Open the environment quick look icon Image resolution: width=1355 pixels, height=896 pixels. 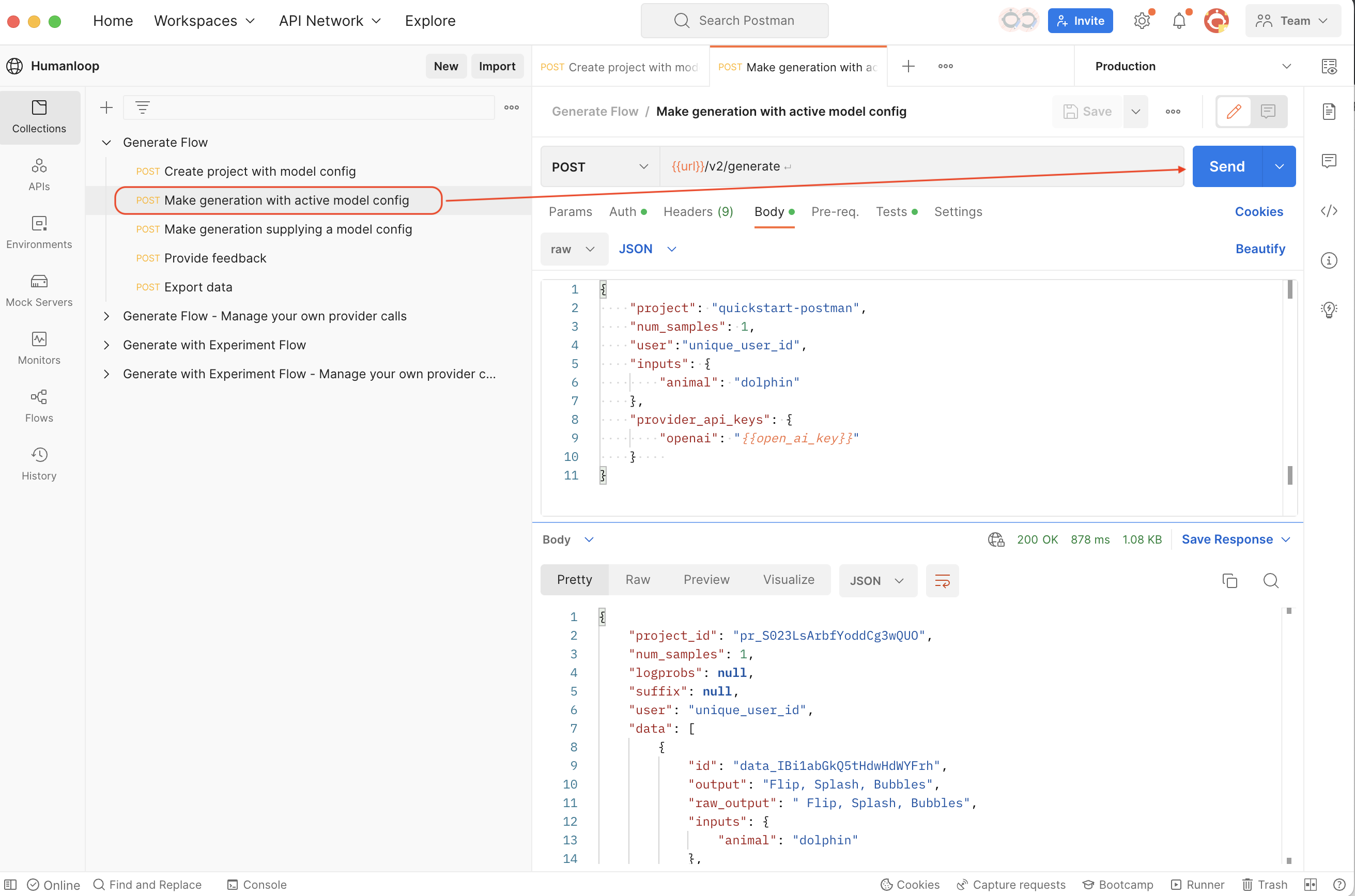tap(1328, 66)
